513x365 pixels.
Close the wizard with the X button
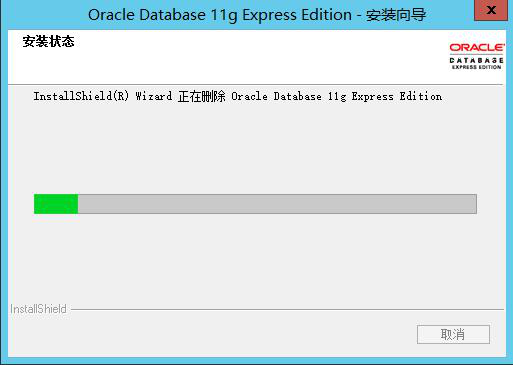tap(491, 10)
